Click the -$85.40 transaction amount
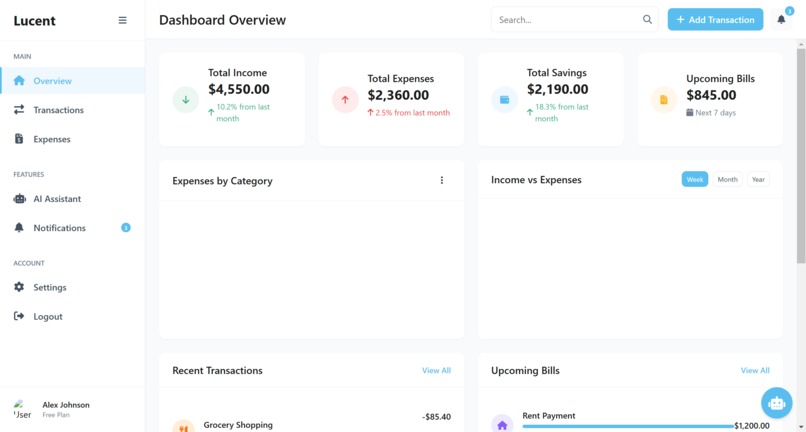Viewport: 806px width, 432px height. (x=436, y=417)
